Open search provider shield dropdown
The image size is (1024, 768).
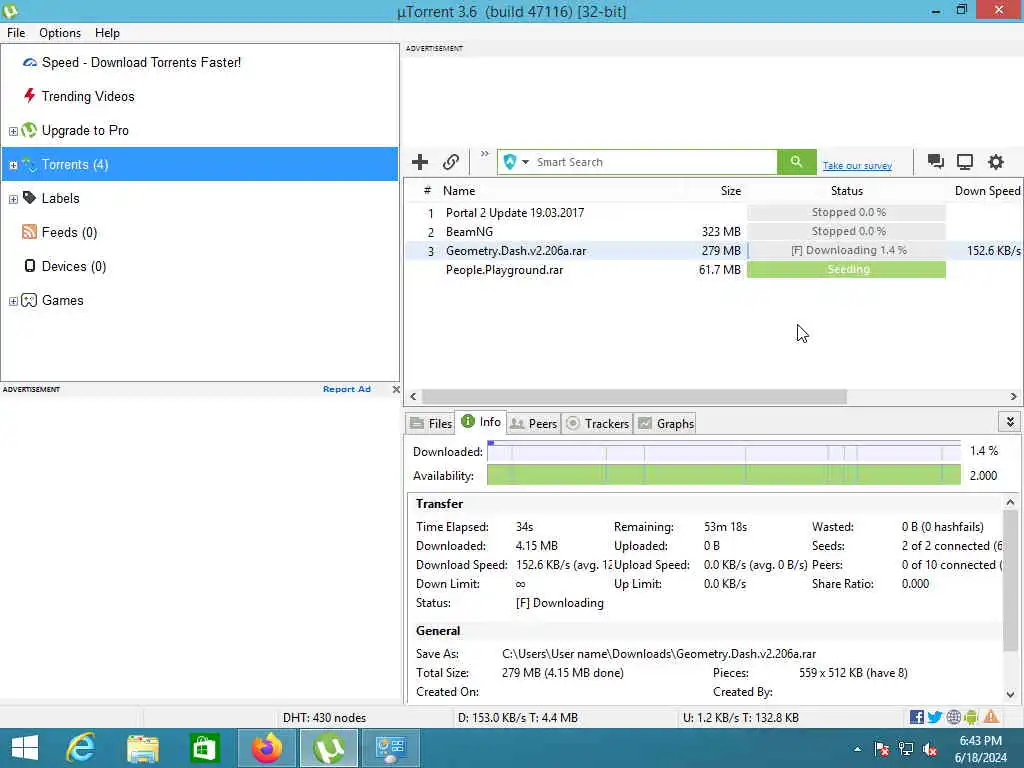point(515,162)
